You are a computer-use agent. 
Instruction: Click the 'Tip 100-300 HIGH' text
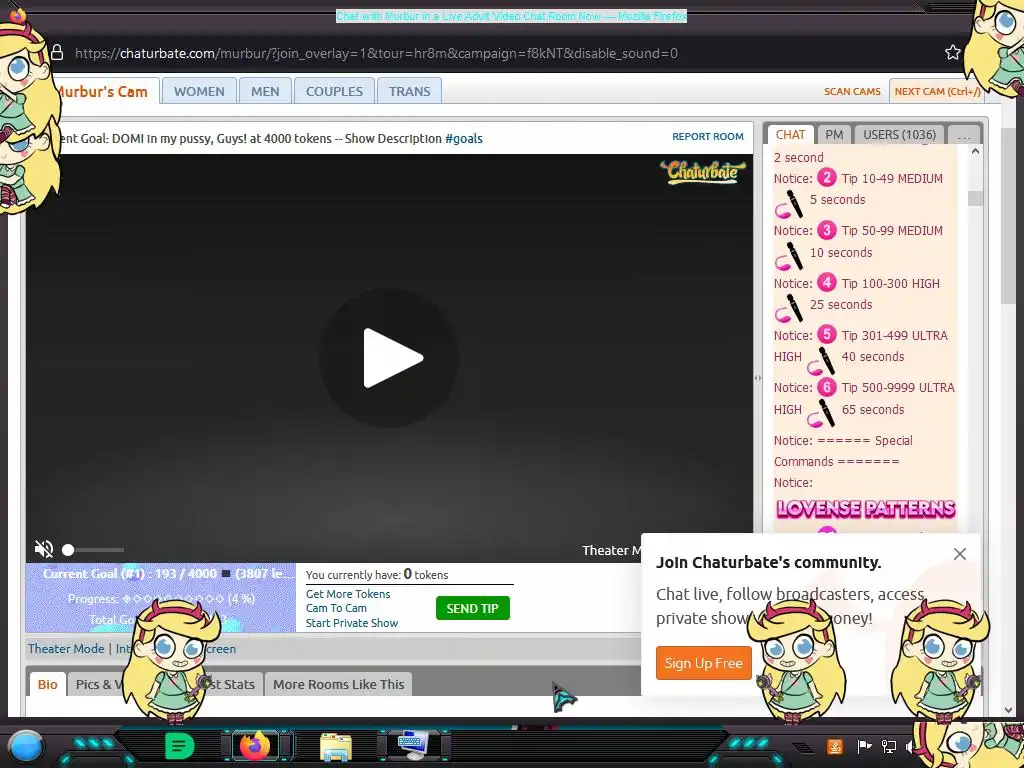890,283
